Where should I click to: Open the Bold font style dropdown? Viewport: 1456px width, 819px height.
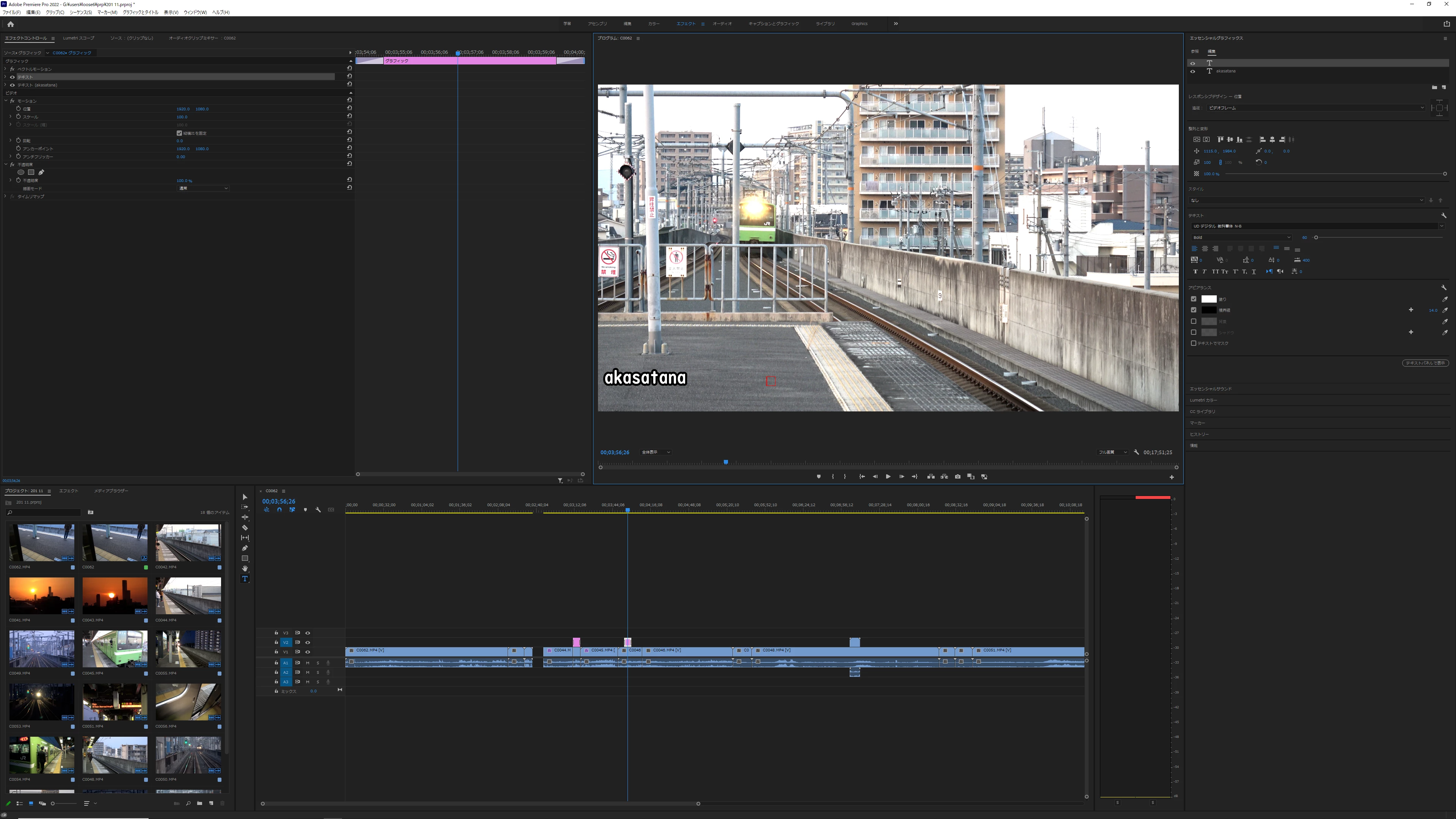tap(1241, 237)
